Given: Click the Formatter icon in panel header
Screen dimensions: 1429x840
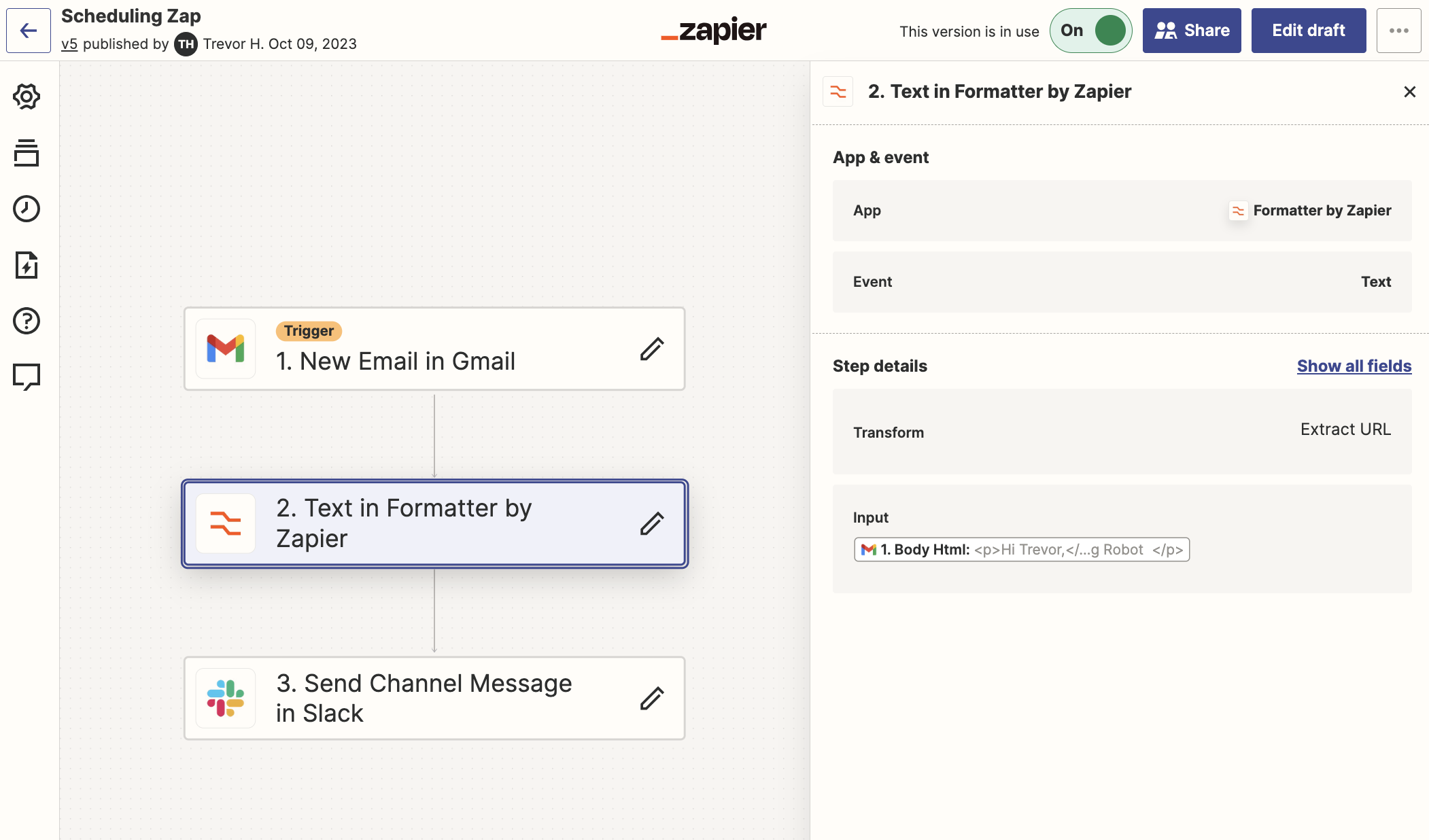Looking at the screenshot, I should (838, 92).
